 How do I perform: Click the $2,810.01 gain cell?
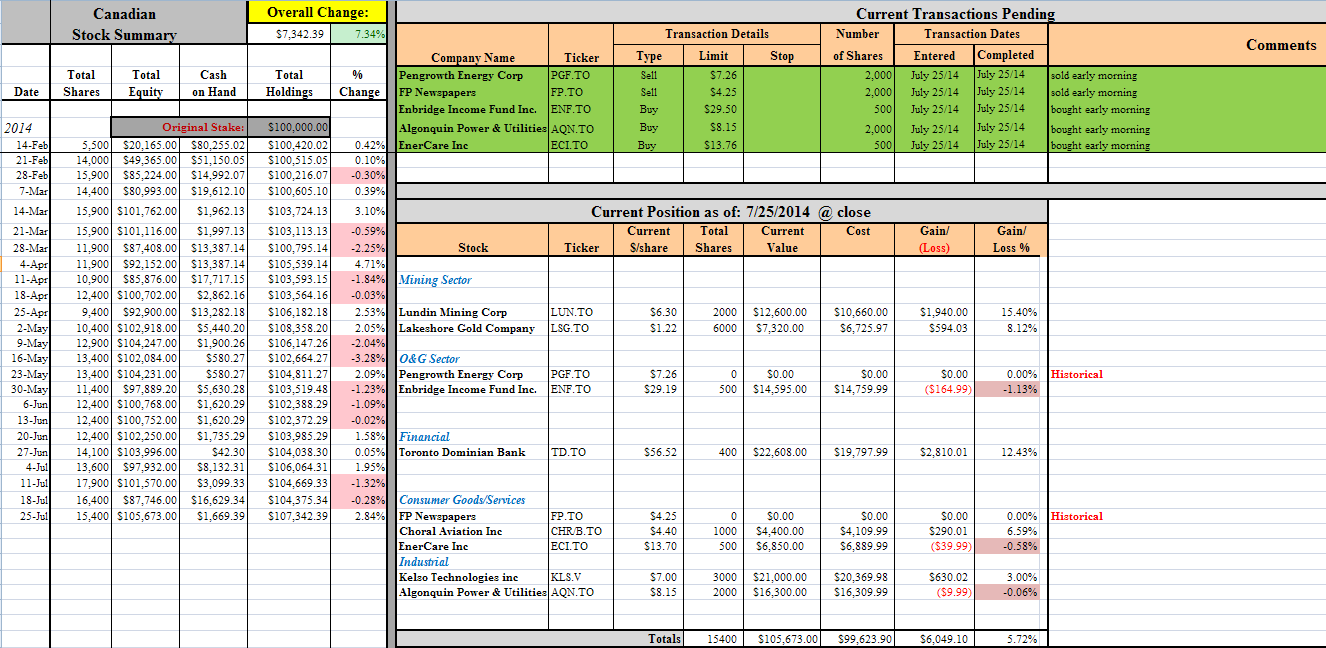point(944,452)
